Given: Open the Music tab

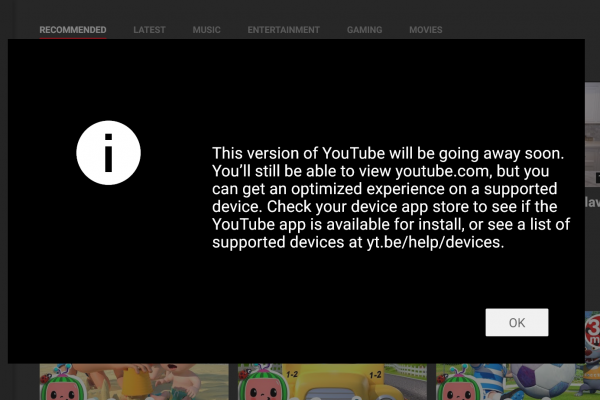Looking at the screenshot, I should point(207,30).
